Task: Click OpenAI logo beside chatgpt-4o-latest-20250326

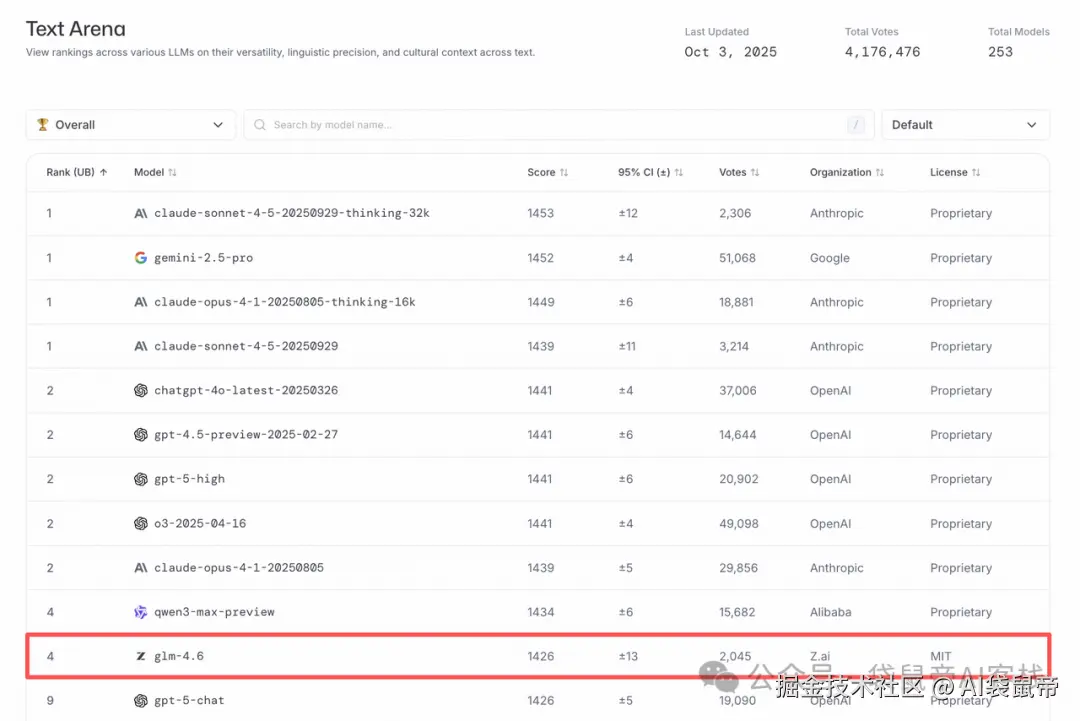Action: pyautogui.click(x=141, y=390)
